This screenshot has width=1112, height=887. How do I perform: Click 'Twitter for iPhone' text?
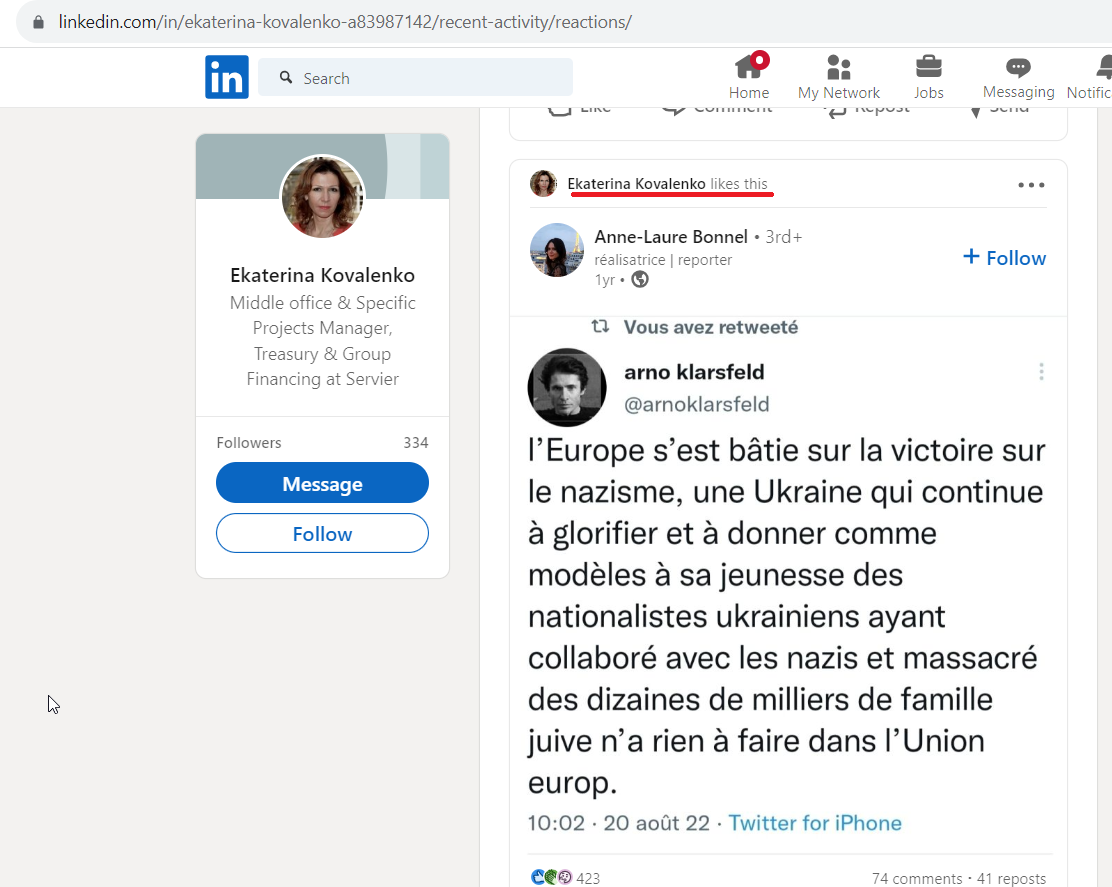[x=815, y=823]
